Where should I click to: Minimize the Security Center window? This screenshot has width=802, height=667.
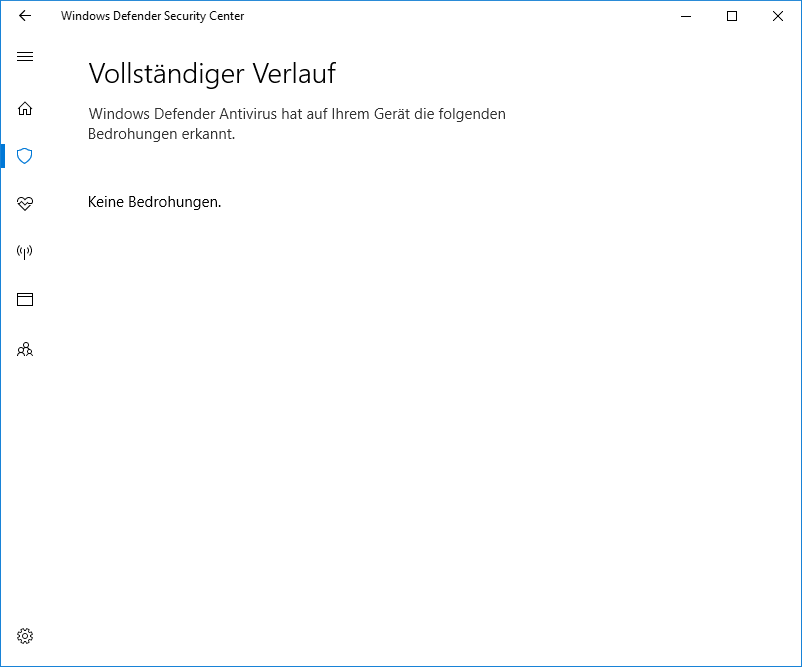click(686, 16)
